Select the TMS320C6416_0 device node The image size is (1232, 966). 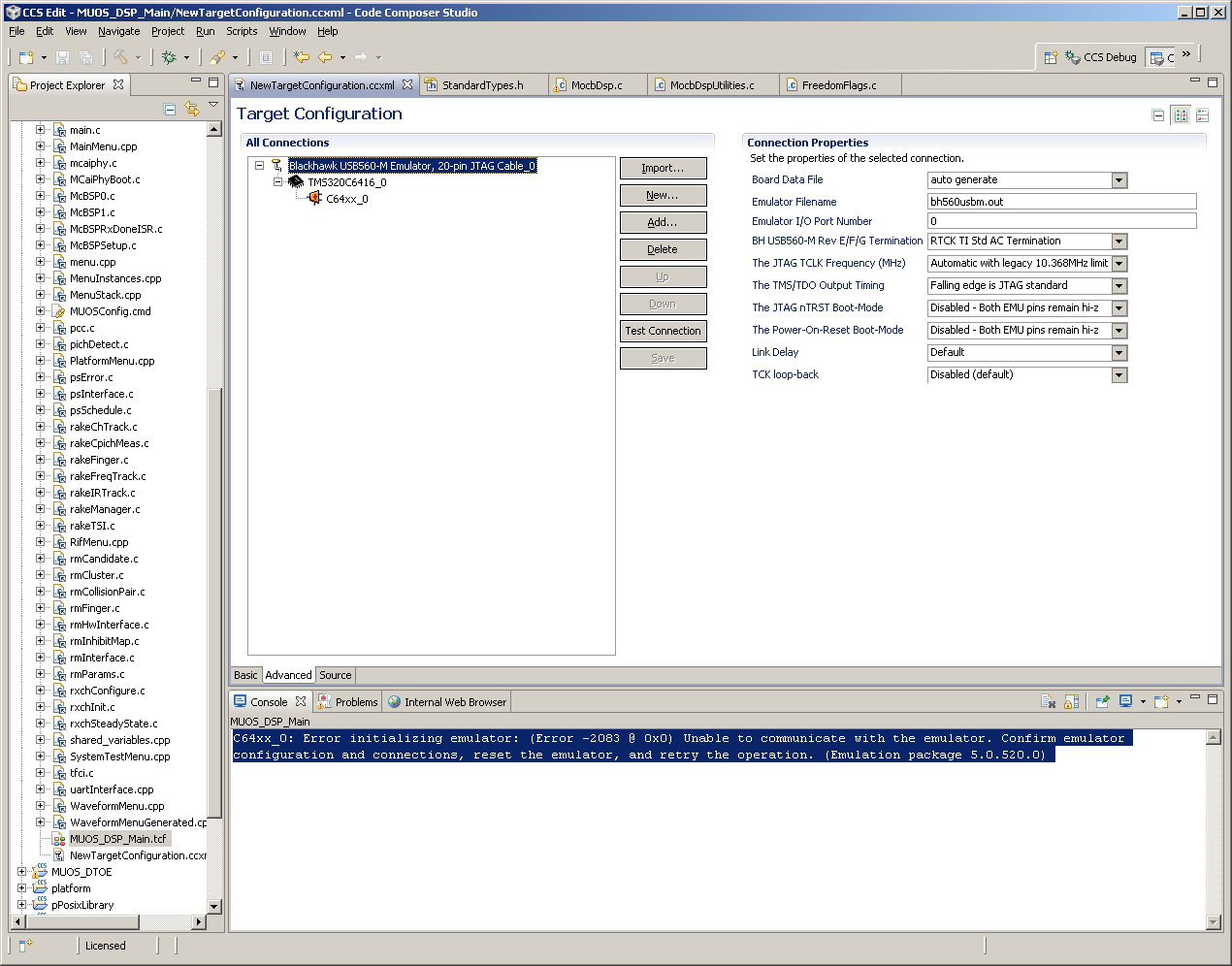pos(347,182)
